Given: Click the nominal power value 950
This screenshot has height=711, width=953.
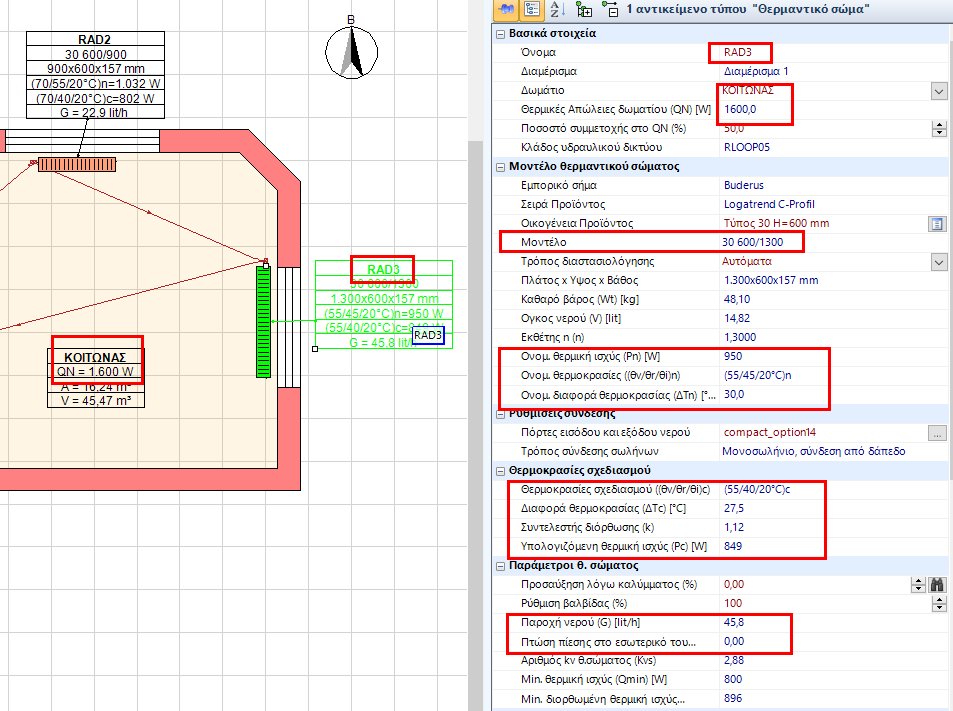Looking at the screenshot, I should tap(733, 356).
